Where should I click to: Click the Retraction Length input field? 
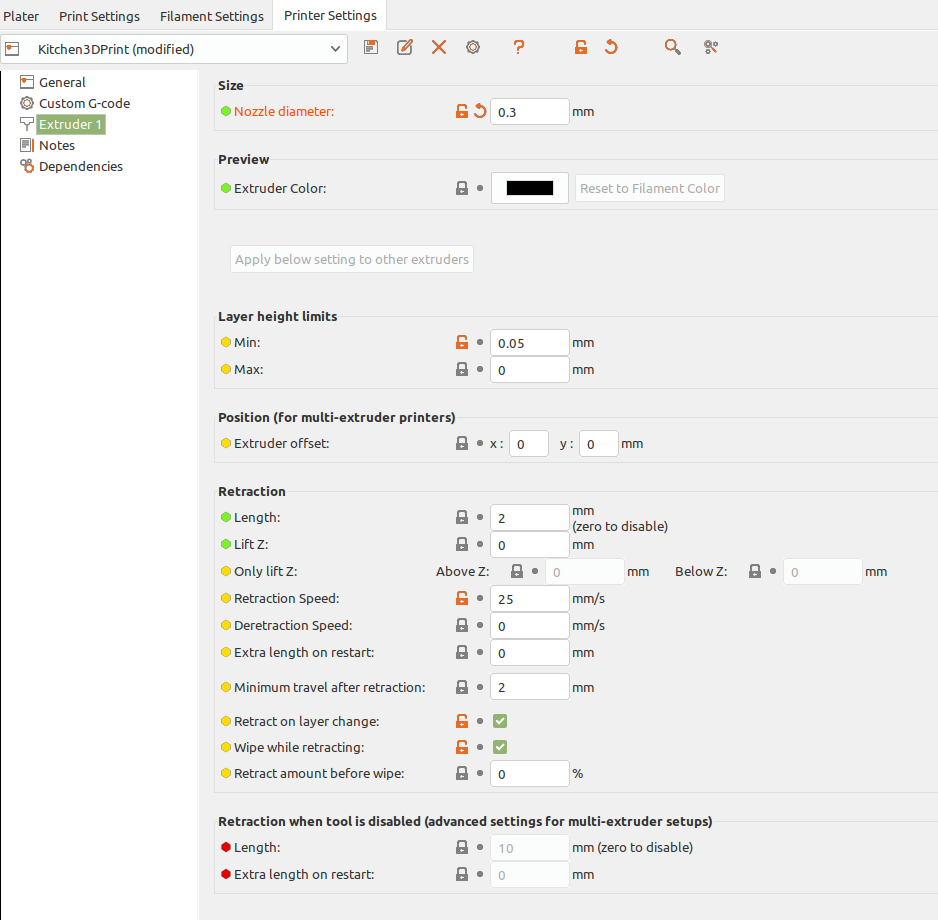[x=529, y=518]
